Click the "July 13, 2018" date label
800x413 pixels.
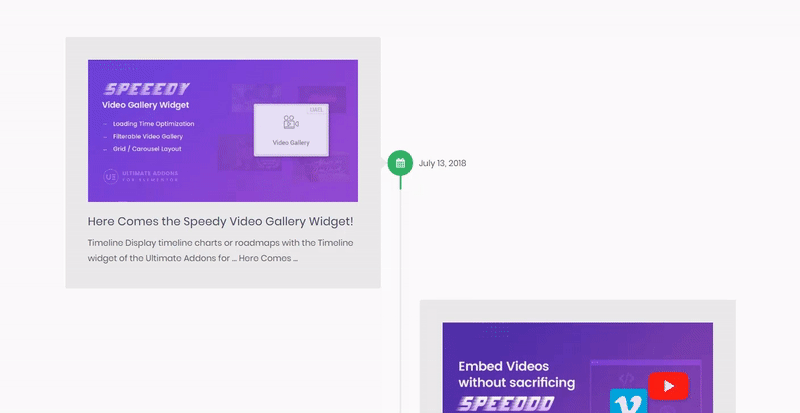[x=442, y=163]
